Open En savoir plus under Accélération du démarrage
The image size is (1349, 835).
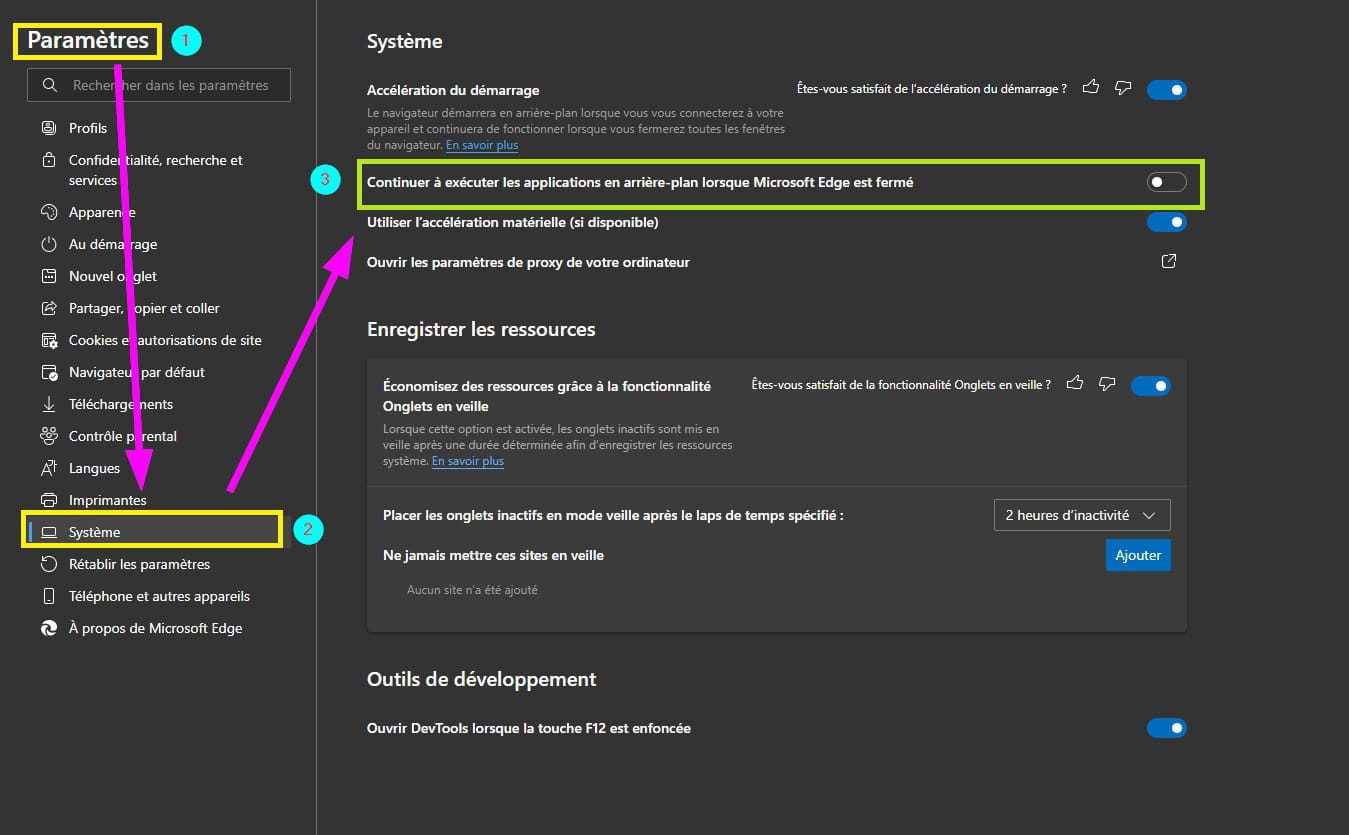482,145
